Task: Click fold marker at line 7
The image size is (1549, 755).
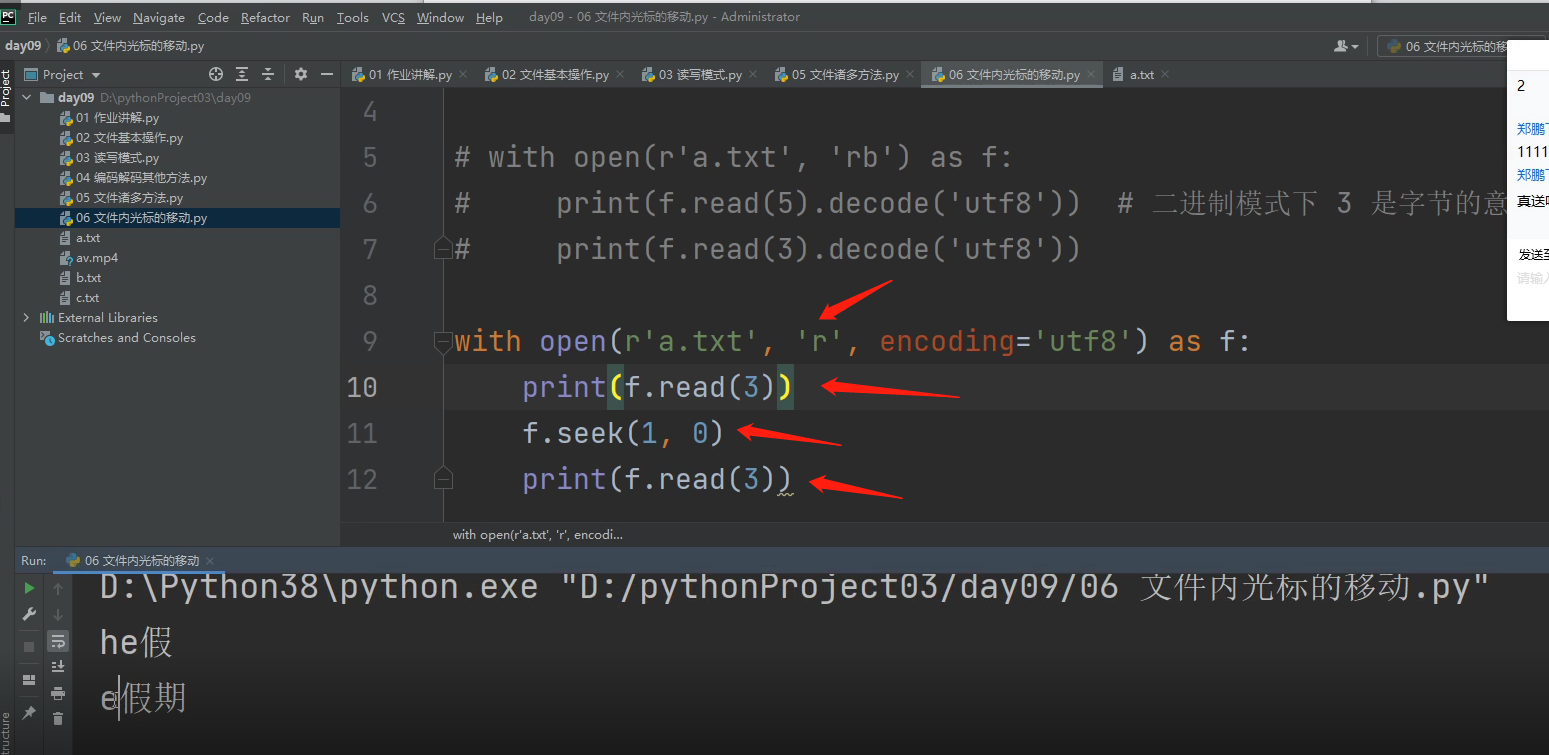Action: [443, 248]
